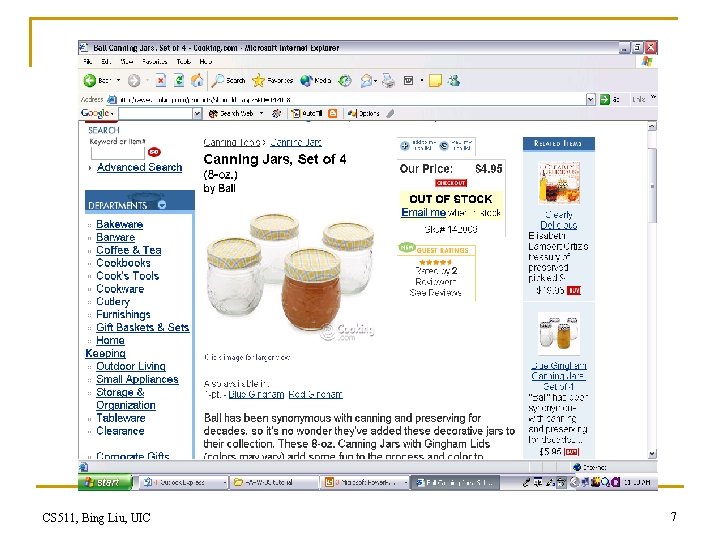Click the Edit page icon in the toolbar
This screenshot has width=720, height=540.
(x=408, y=81)
